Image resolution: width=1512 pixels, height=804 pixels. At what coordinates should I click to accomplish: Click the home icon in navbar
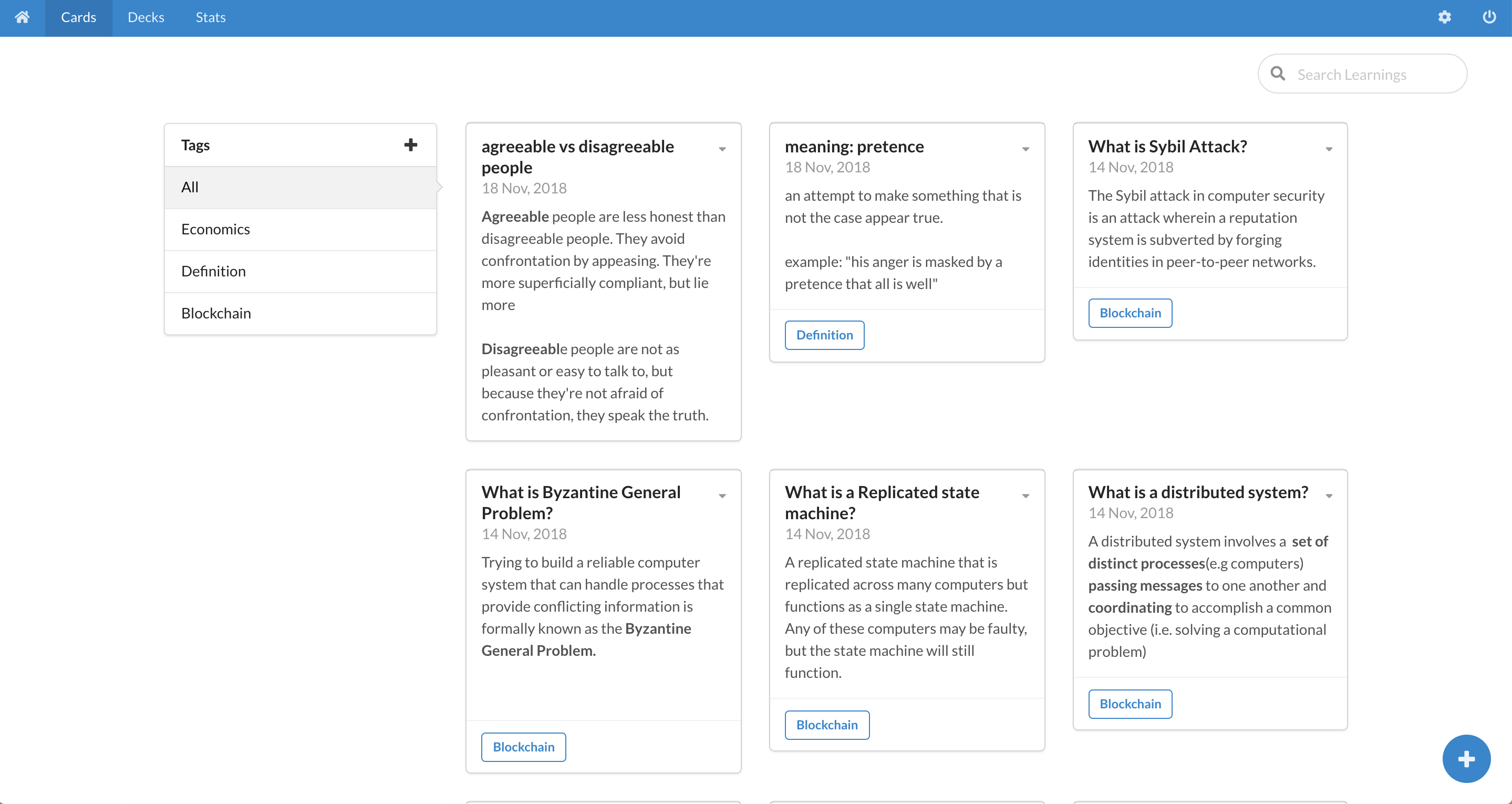click(x=22, y=17)
